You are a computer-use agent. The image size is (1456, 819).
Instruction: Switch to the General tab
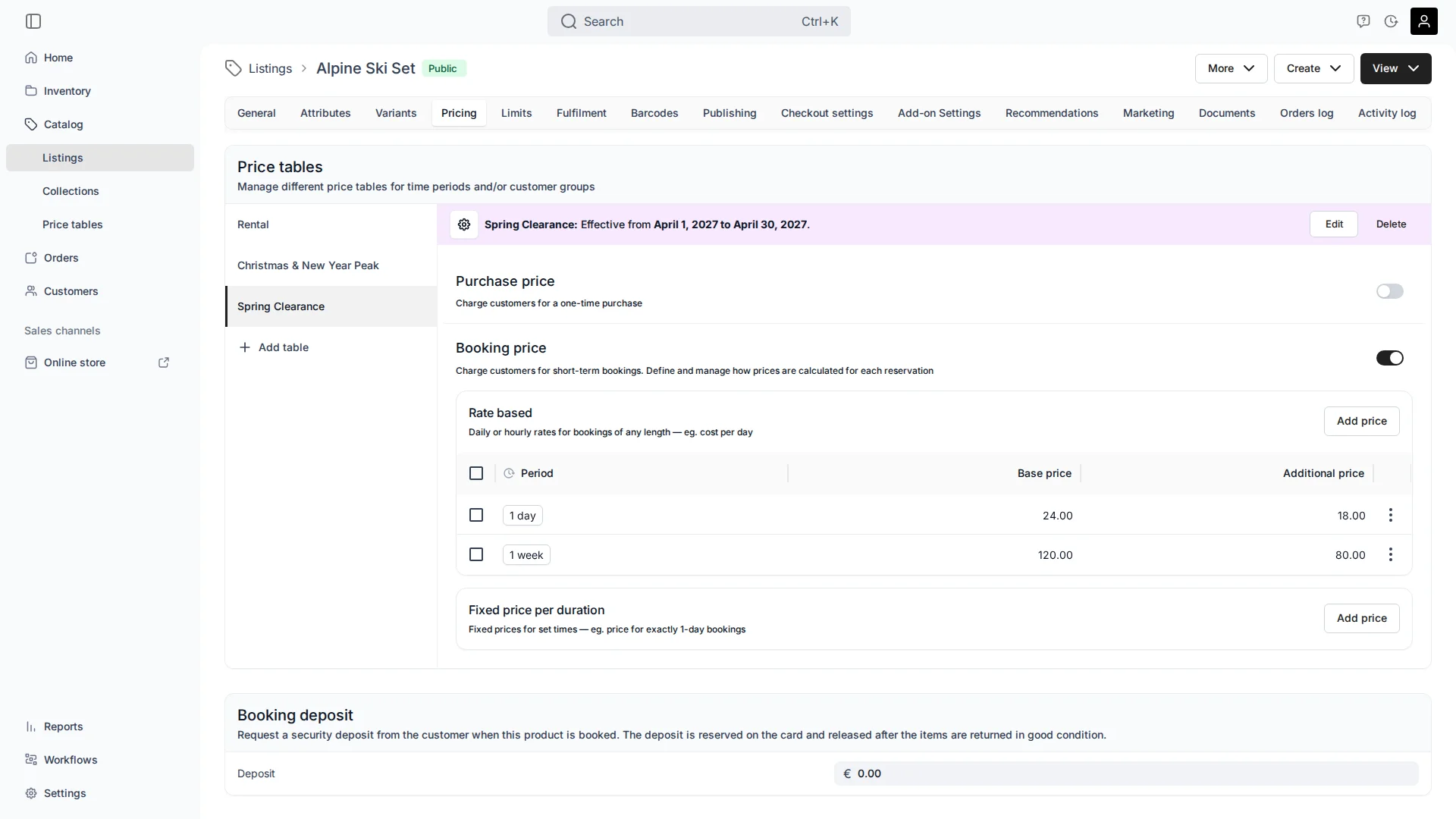256,113
